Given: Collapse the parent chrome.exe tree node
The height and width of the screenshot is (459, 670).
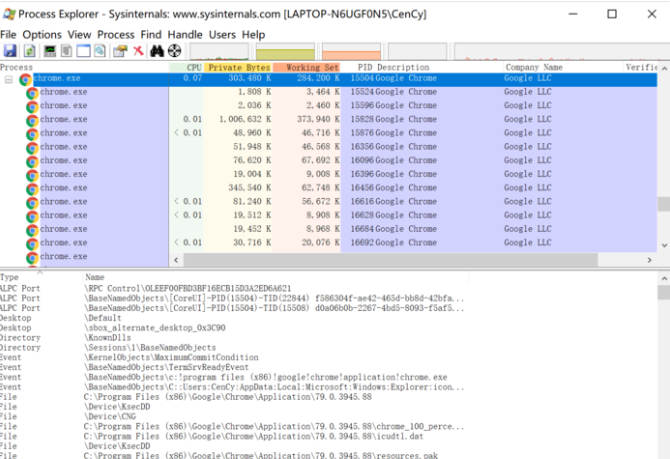Looking at the screenshot, I should click(9, 79).
